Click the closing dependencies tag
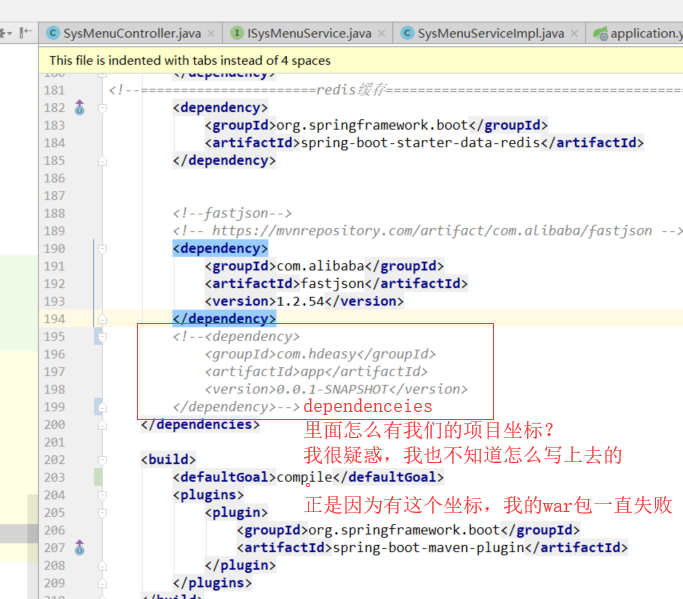Screen dimensions: 683x599 pos(200,424)
